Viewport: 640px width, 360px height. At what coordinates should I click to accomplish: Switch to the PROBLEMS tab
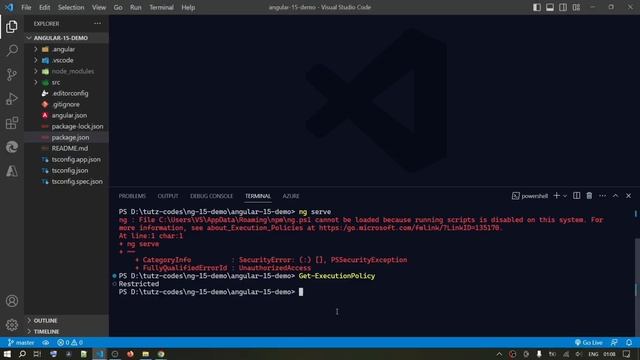coord(132,196)
